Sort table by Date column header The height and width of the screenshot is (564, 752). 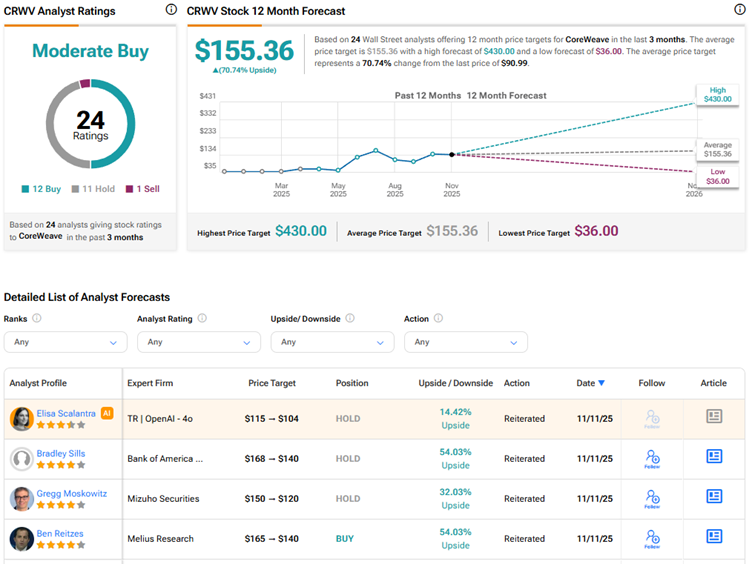(x=590, y=383)
